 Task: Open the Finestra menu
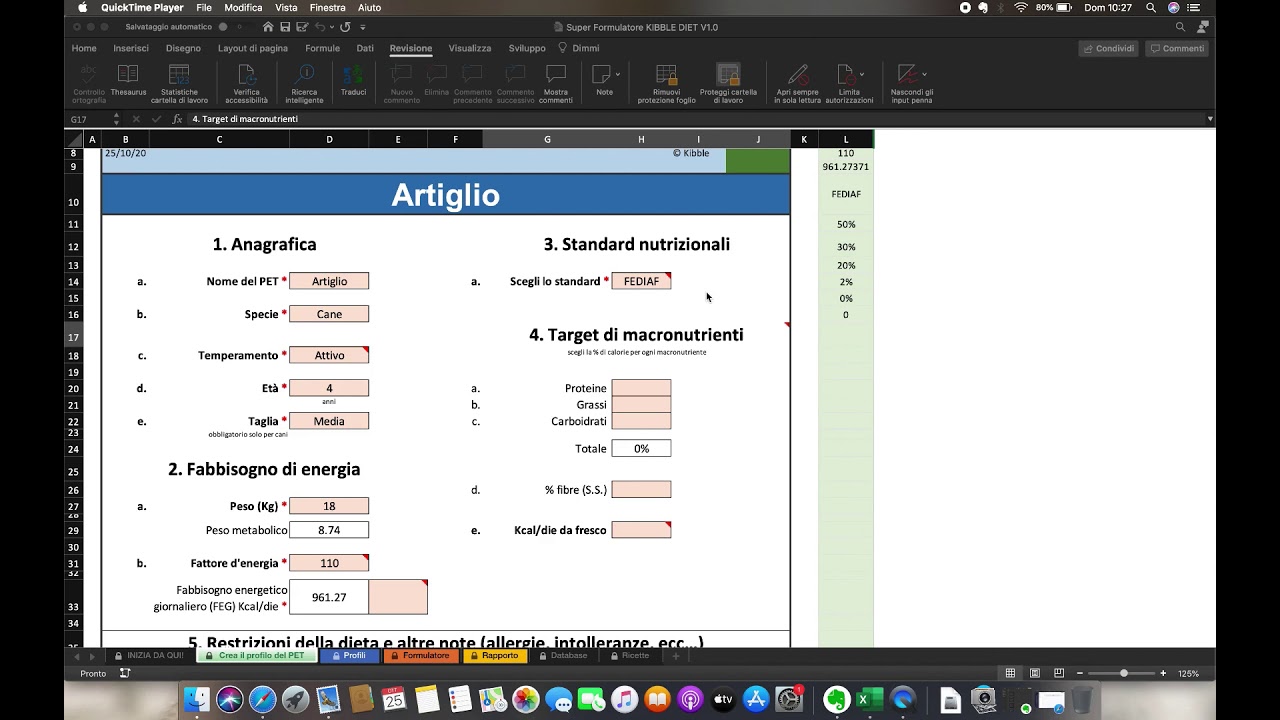pos(328,7)
